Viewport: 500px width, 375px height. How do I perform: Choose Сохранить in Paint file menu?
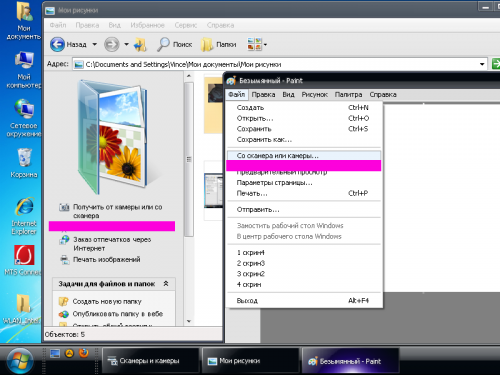tap(304, 129)
